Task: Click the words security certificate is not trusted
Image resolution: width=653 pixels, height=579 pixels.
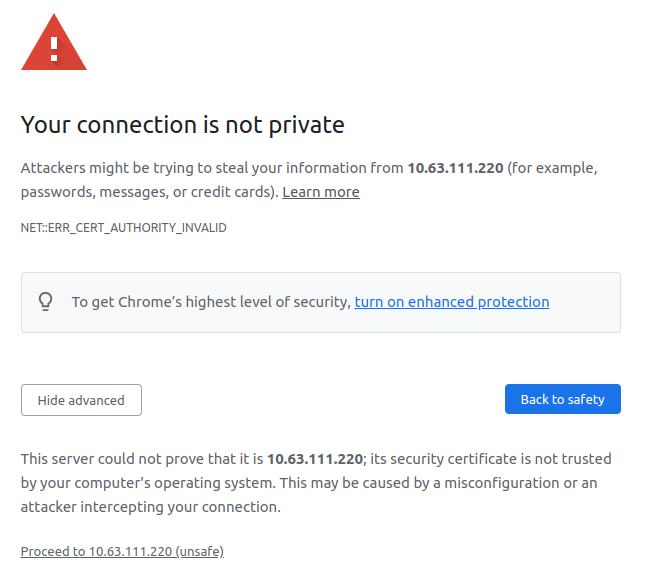Action: coord(491,459)
